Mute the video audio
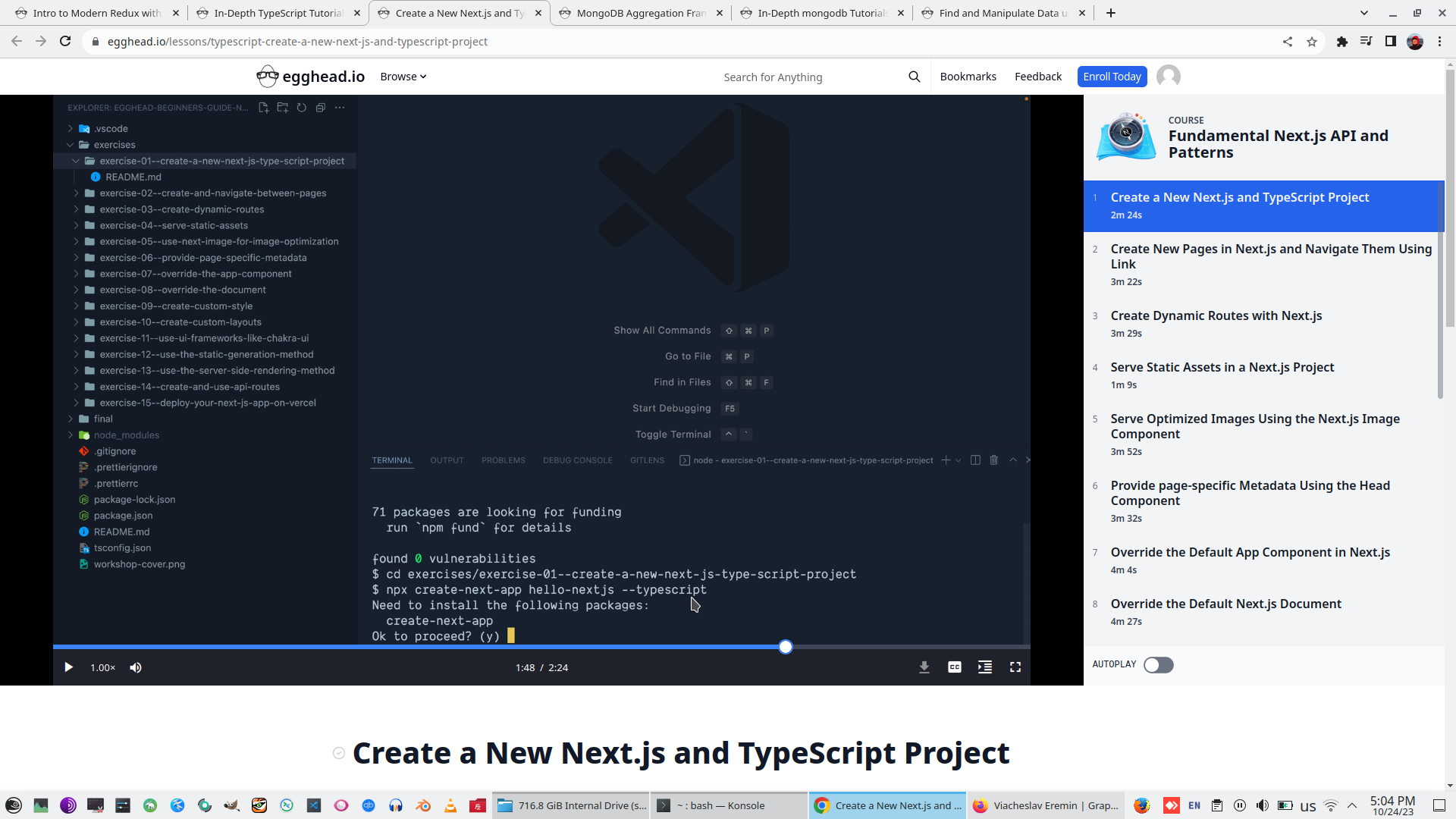The image size is (1456, 819). pos(136,667)
